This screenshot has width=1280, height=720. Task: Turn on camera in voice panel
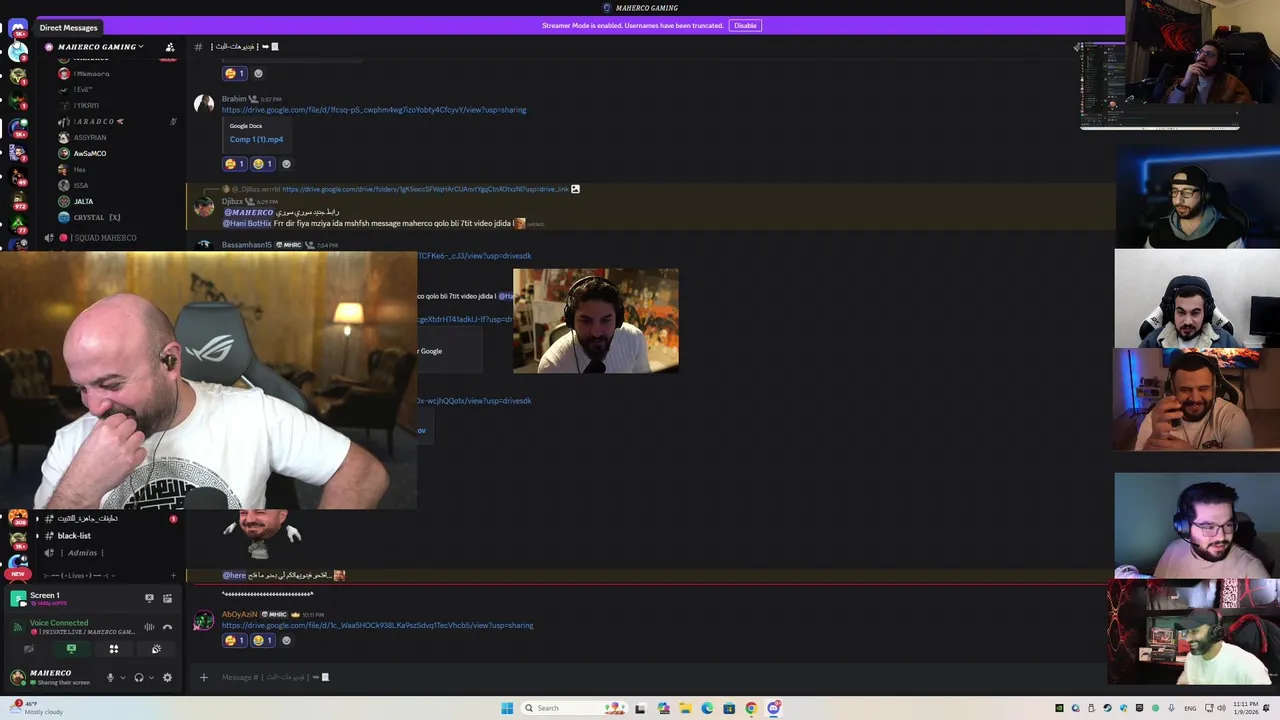point(28,649)
